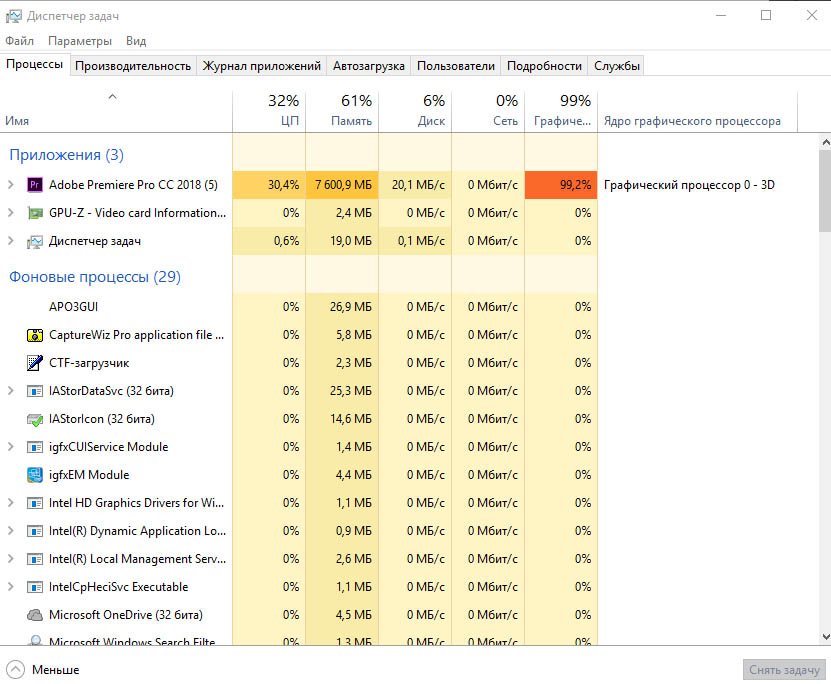Click the 7 600,9 МБ memory cell
The image size is (831, 684).
[342, 185]
